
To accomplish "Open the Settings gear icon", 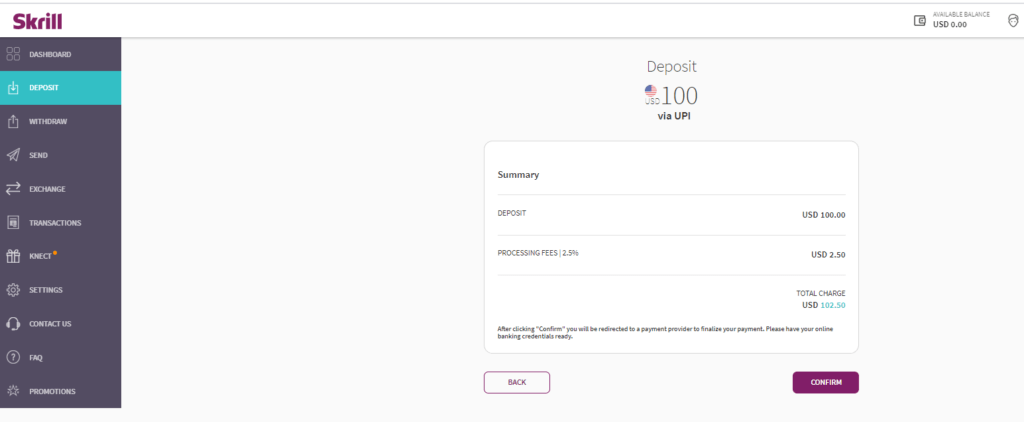I will (13, 290).
